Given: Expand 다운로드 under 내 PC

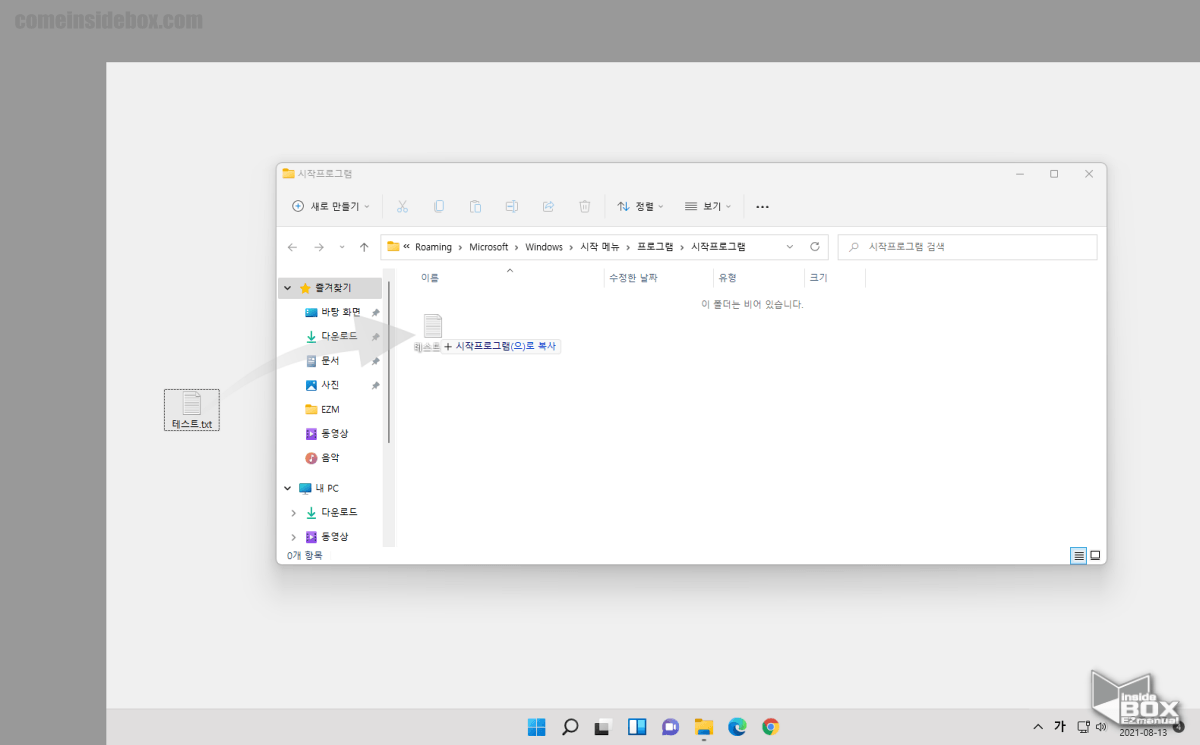Looking at the screenshot, I should tap(291, 512).
